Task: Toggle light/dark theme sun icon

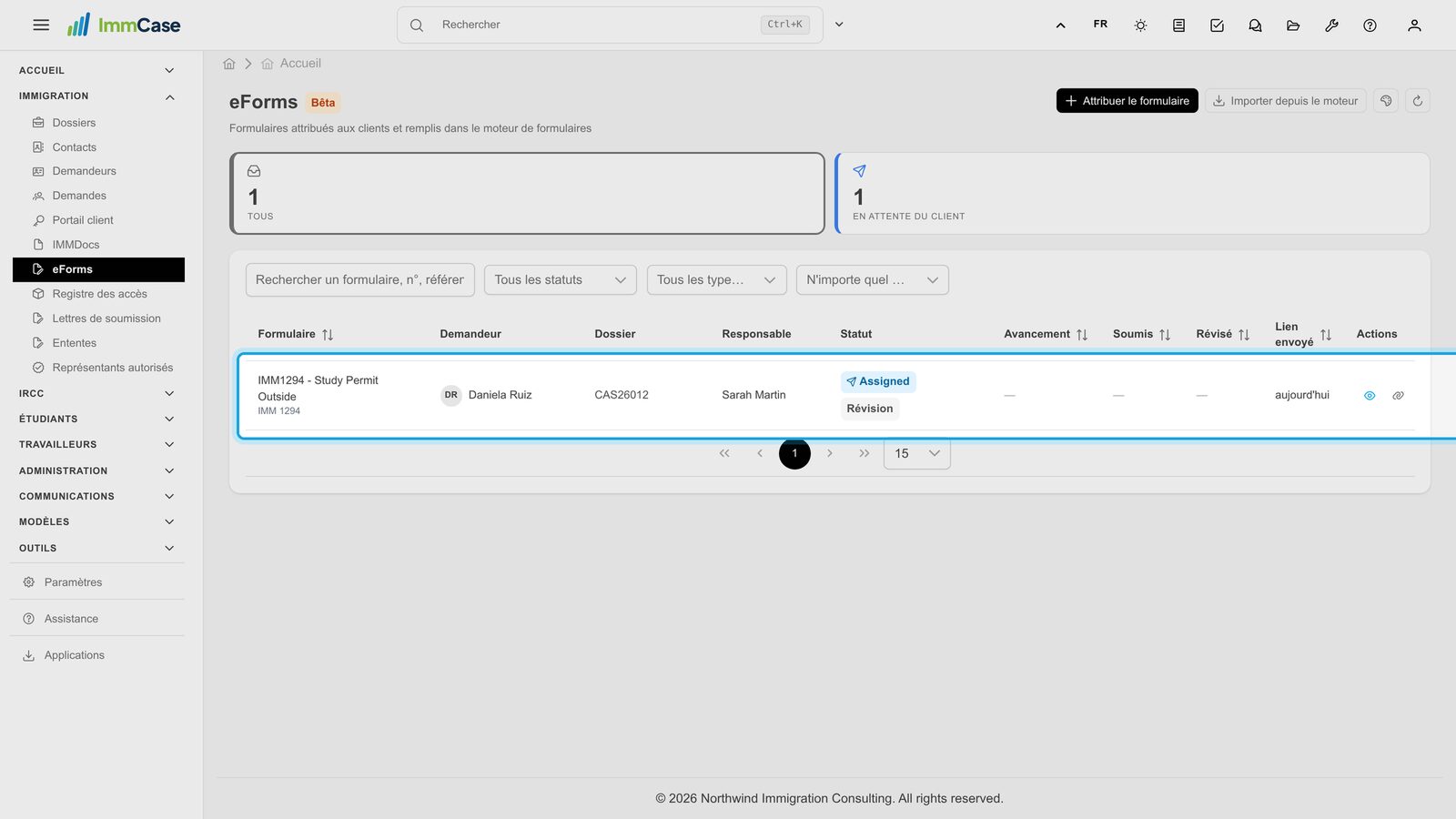Action: click(x=1140, y=25)
